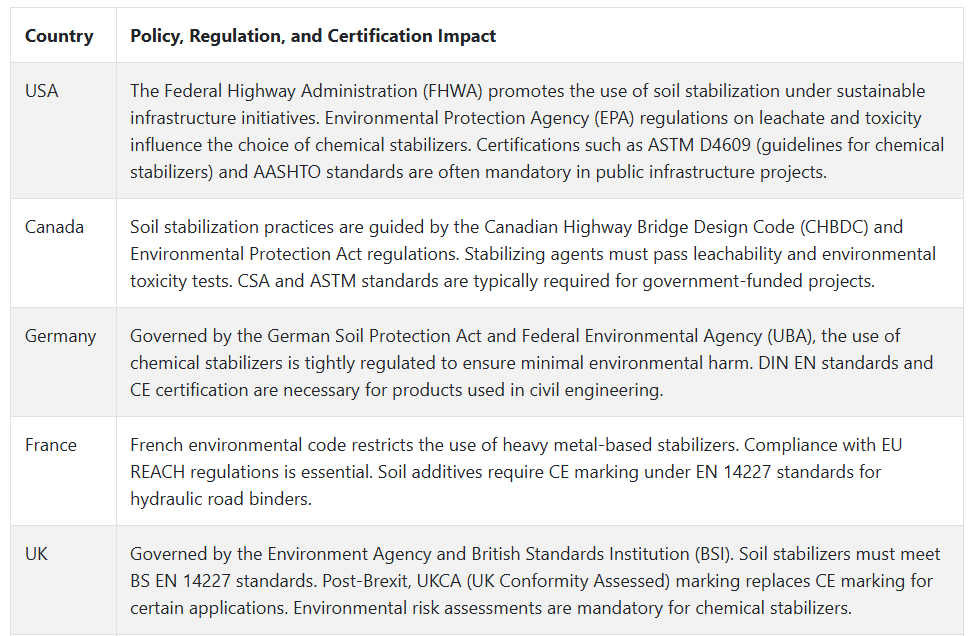Click the EN 14227 mention in France row
The width and height of the screenshot is (975, 636).
point(733,472)
